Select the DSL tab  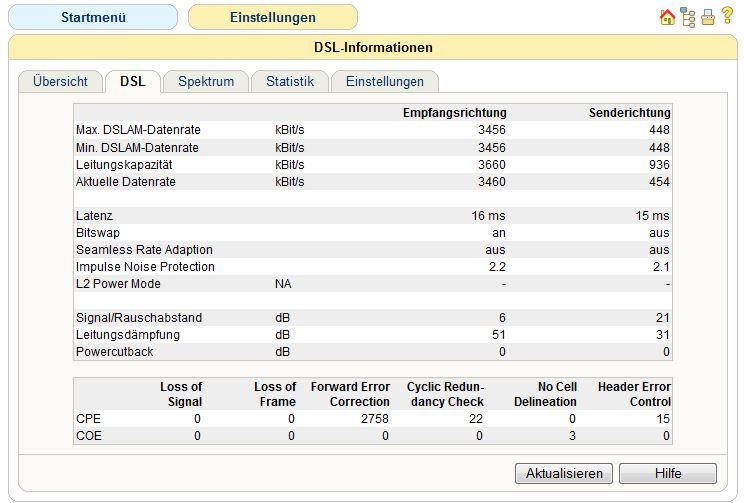coord(133,82)
